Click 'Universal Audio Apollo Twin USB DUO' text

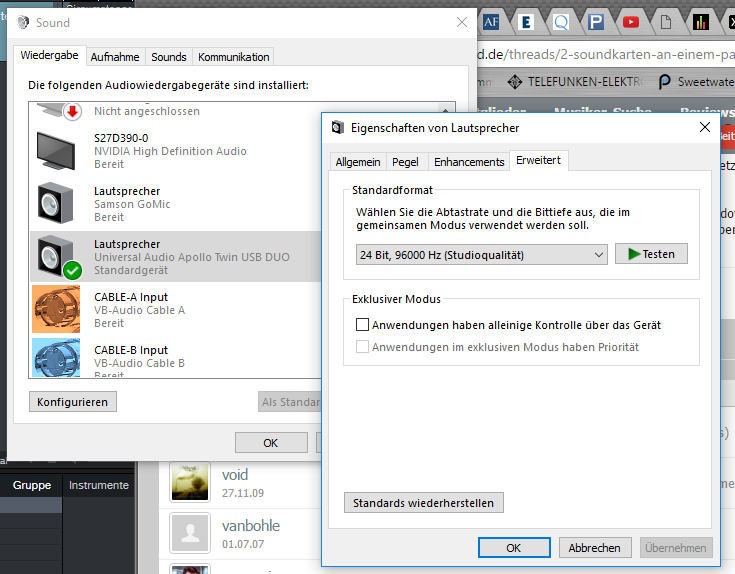(192, 257)
